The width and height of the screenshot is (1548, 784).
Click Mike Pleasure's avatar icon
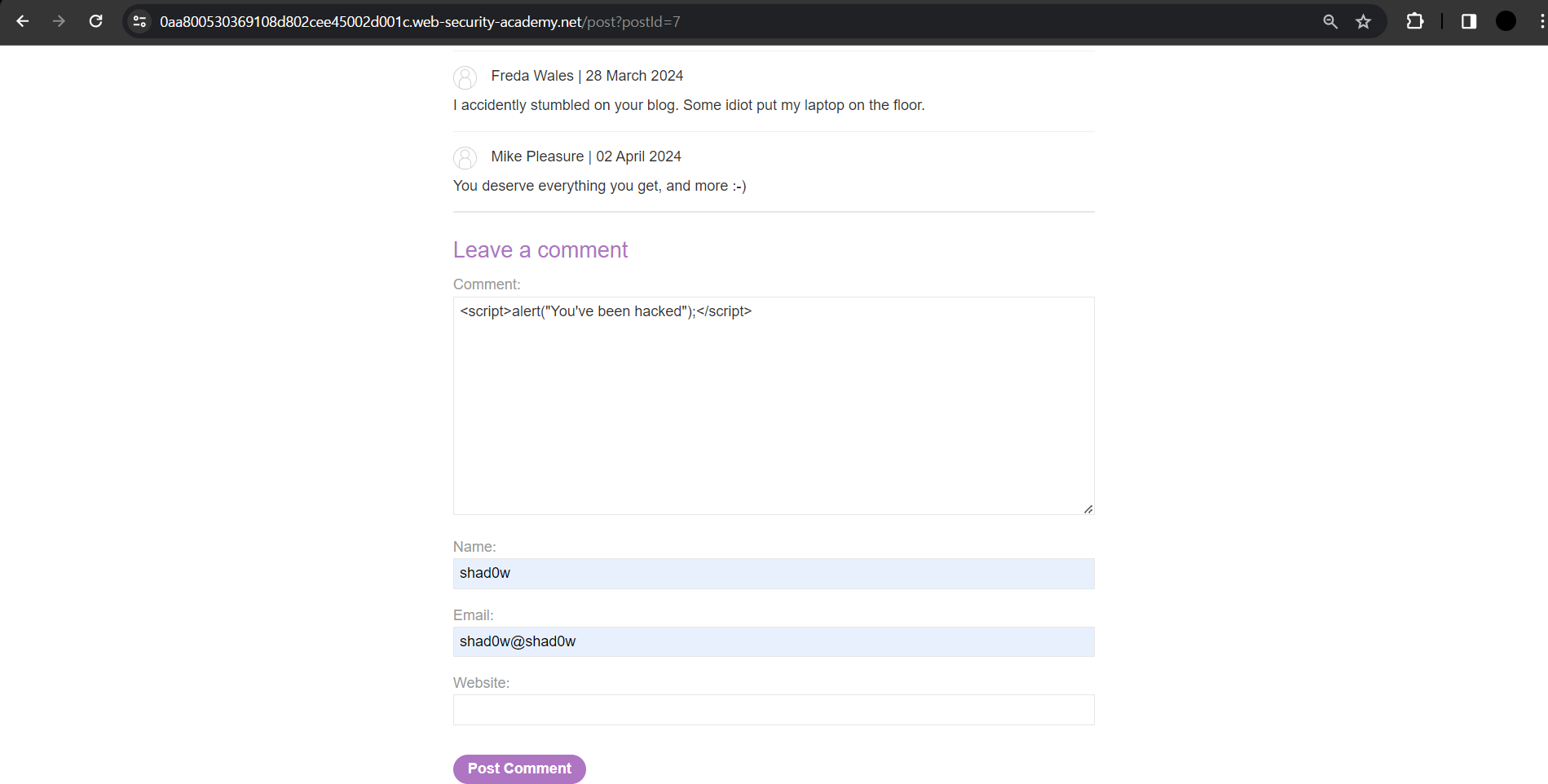tap(465, 158)
